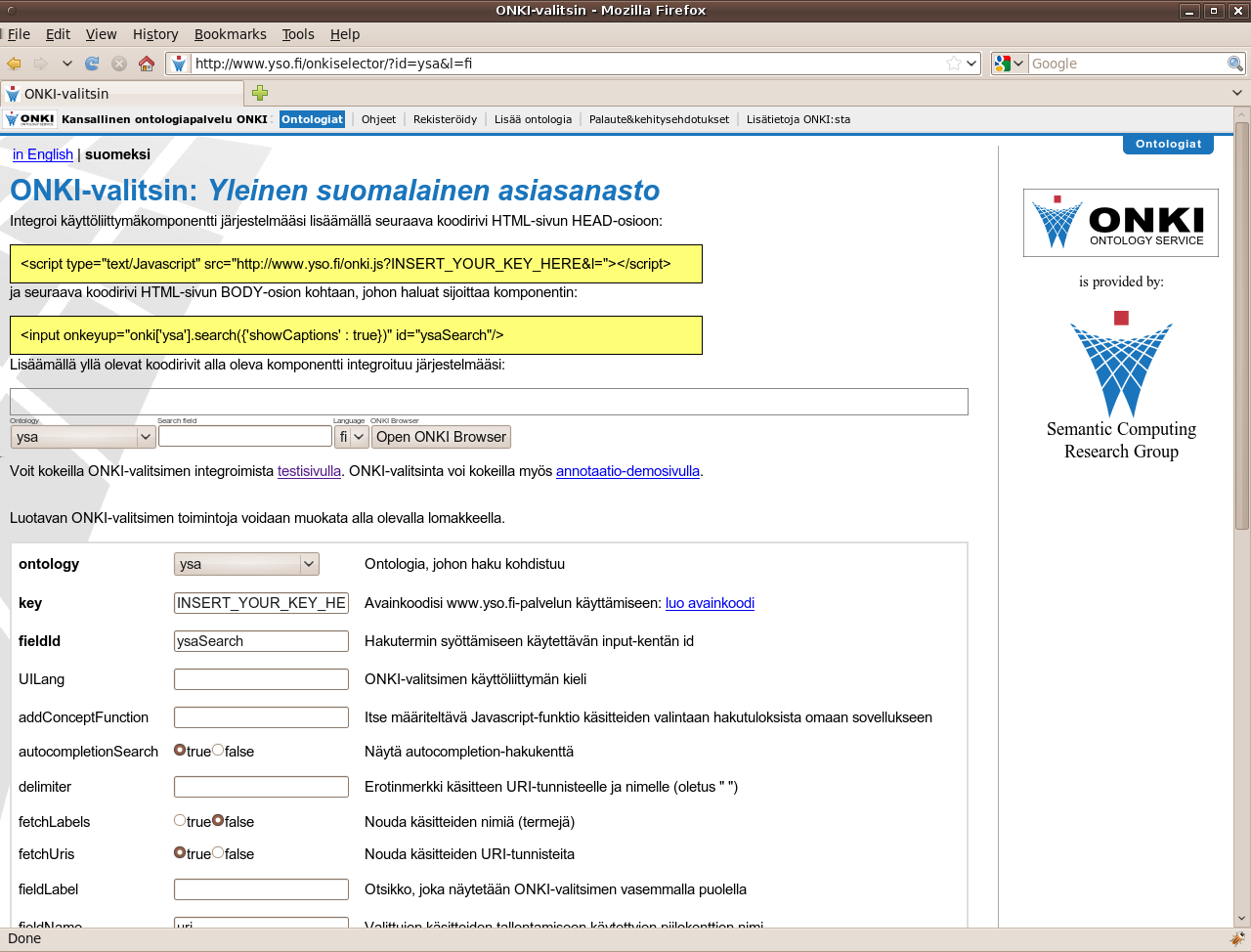The image size is (1251, 952).
Task: Follow the luo avainkoodi link
Action: [x=710, y=603]
